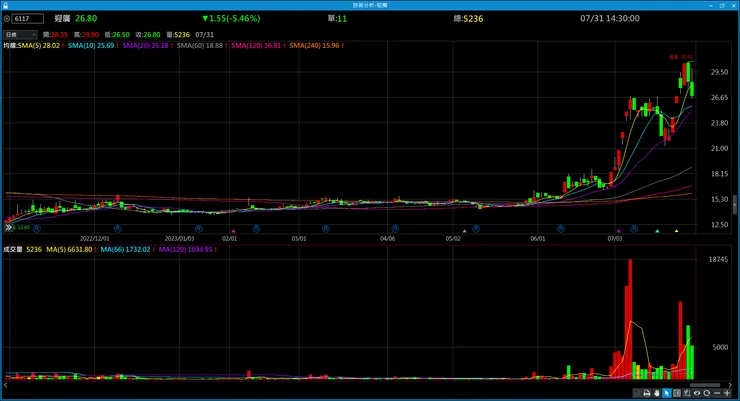Open the 日線 period dropdown

(x=20, y=34)
